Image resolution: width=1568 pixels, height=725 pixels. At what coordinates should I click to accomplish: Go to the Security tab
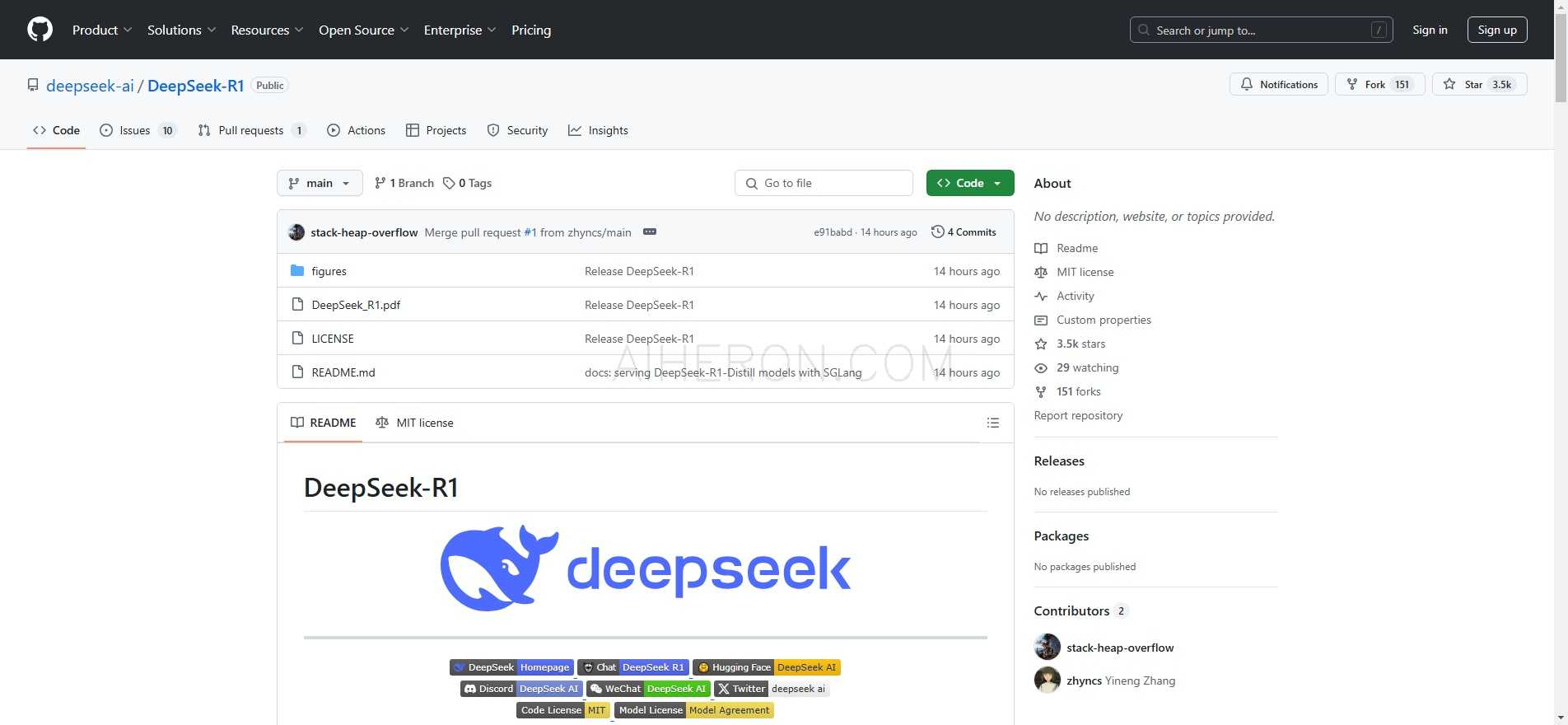(517, 130)
